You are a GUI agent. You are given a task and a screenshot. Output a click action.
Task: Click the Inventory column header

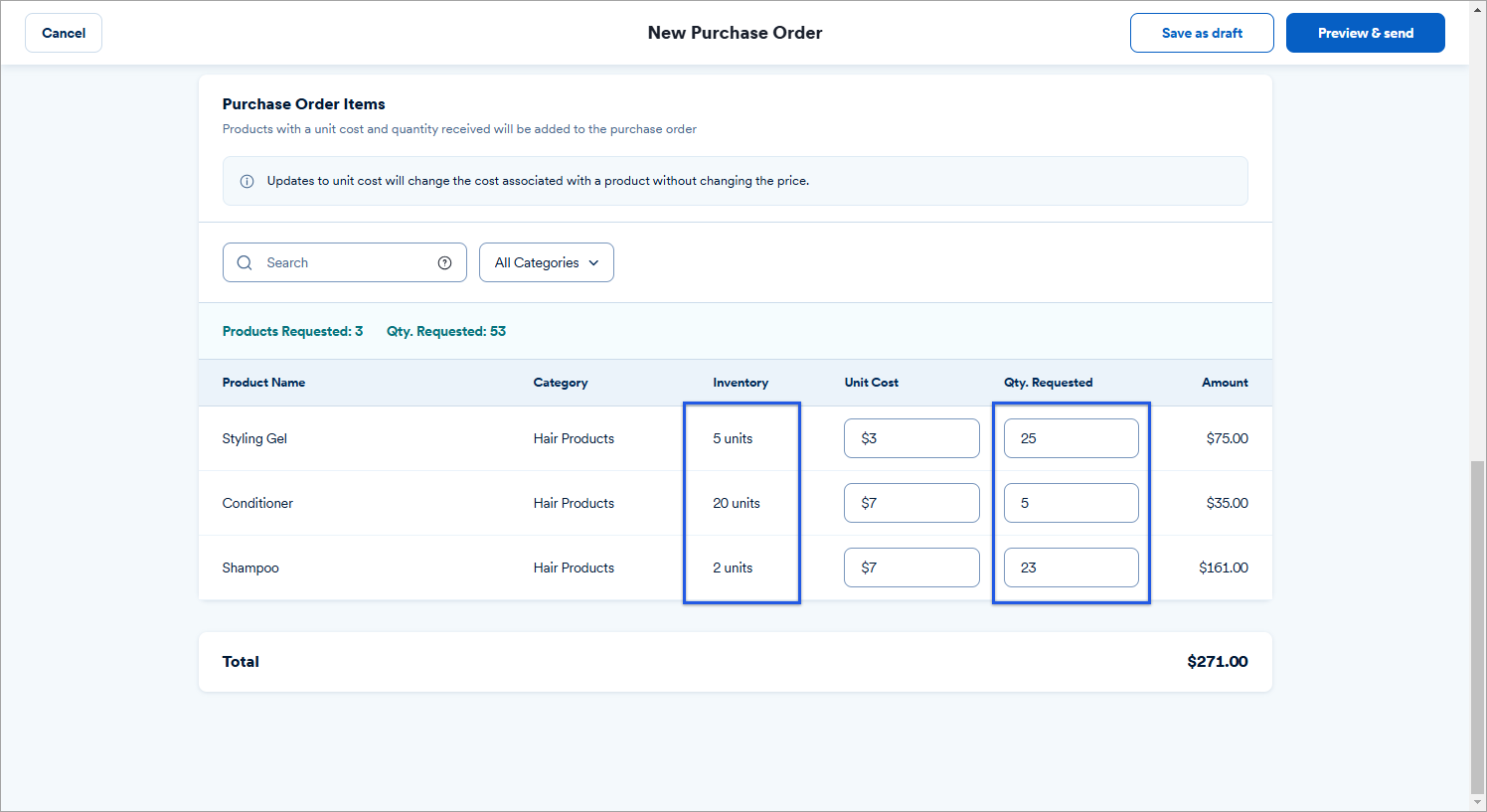pos(741,383)
